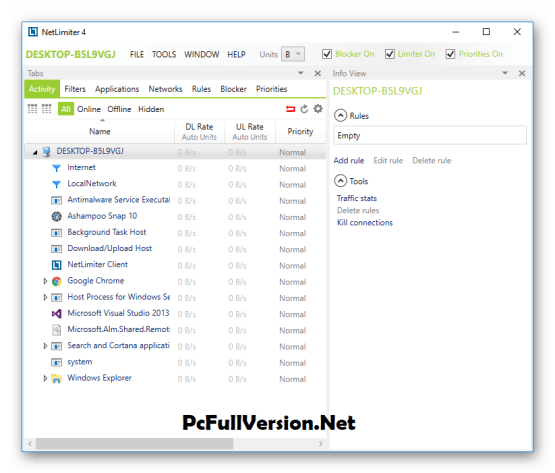The width and height of the screenshot is (555, 473).
Task: Click the Delete rules link
Action: click(358, 210)
